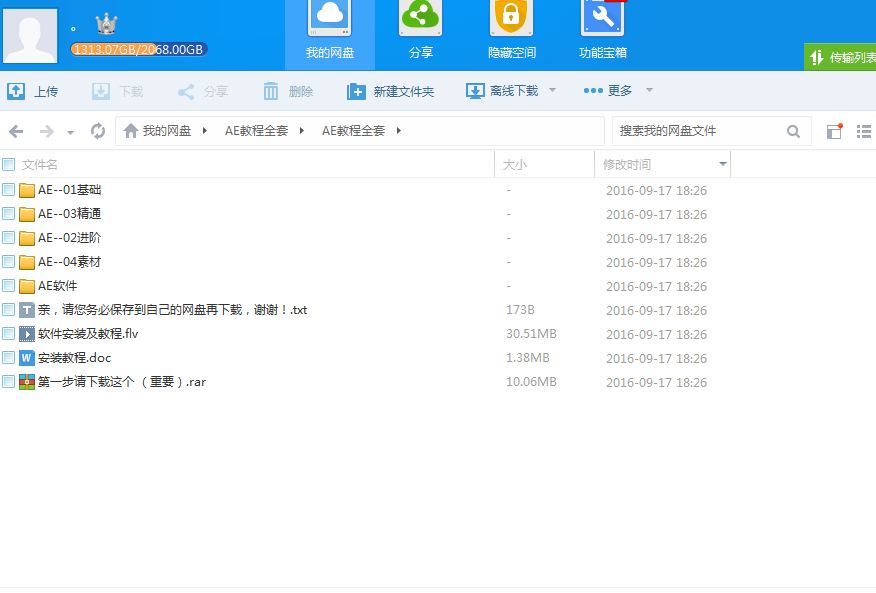Click the home icon in breadcrumb path

(130, 131)
